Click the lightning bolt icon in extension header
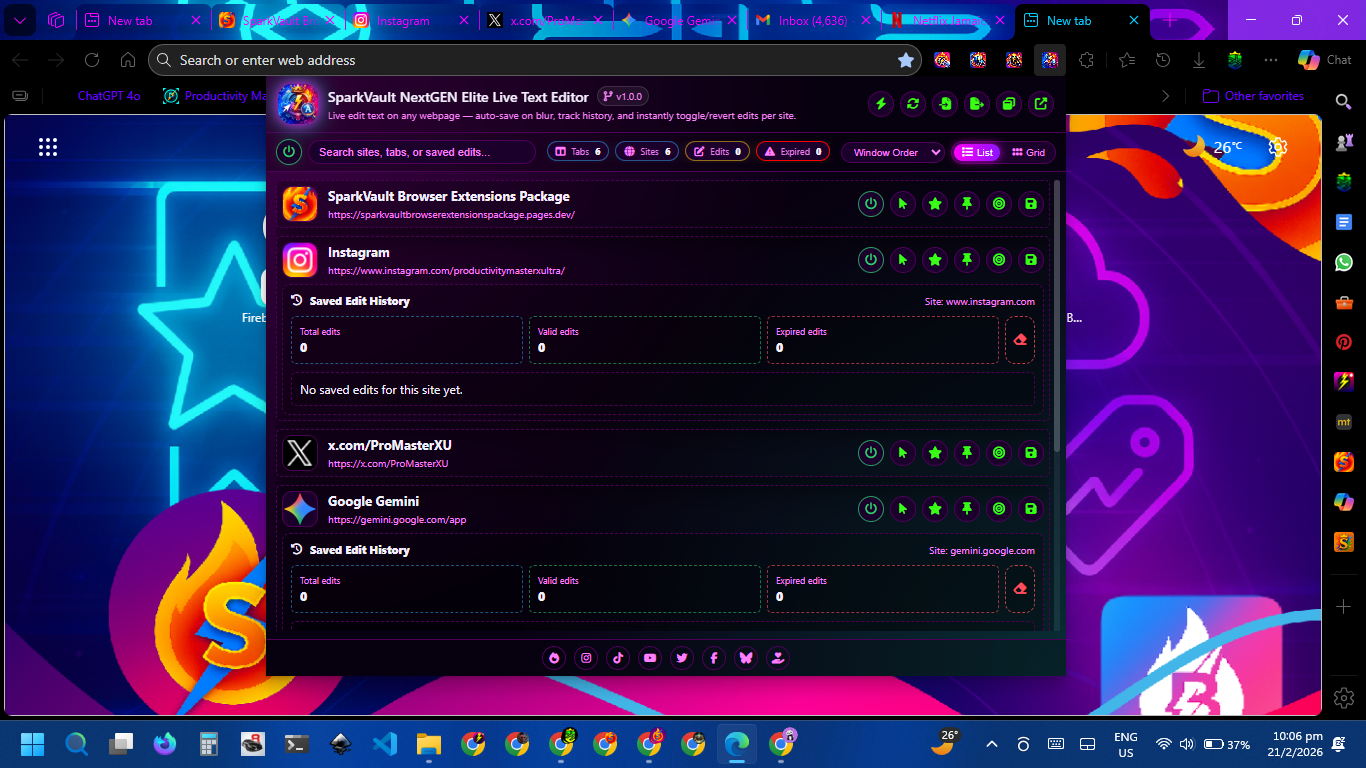This screenshot has width=1366, height=768. tap(881, 103)
